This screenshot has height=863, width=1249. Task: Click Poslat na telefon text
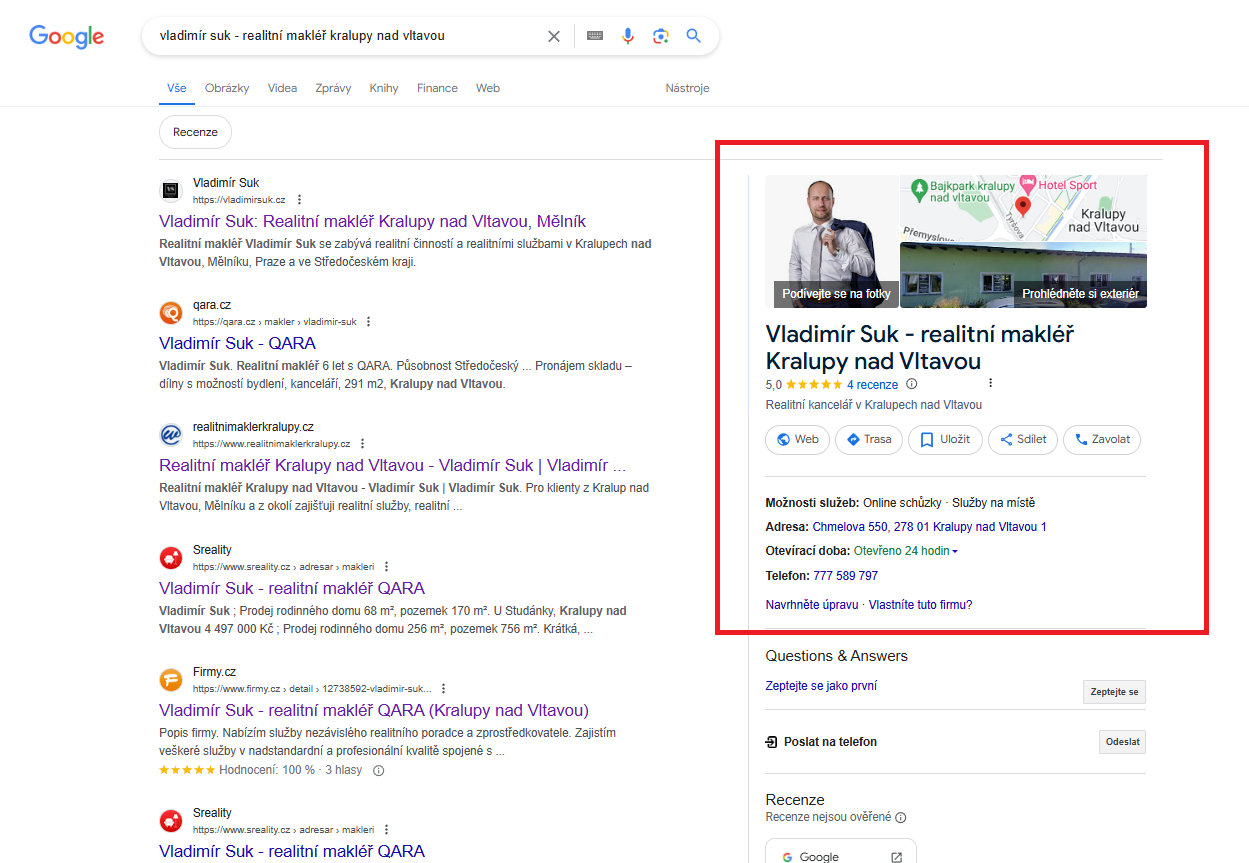click(x=830, y=742)
